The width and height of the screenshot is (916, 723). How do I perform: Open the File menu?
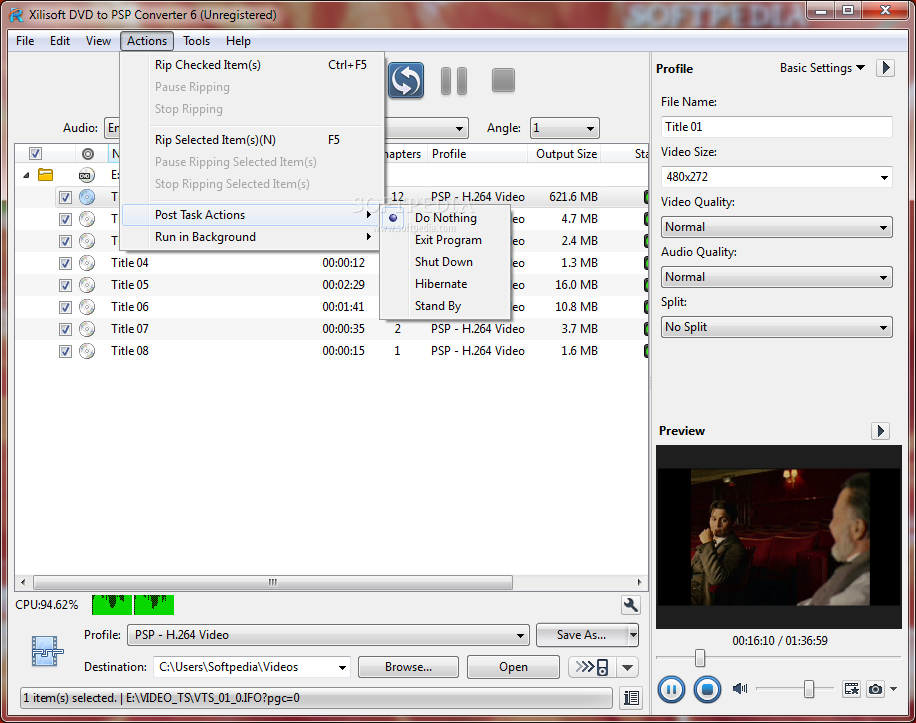pos(25,41)
